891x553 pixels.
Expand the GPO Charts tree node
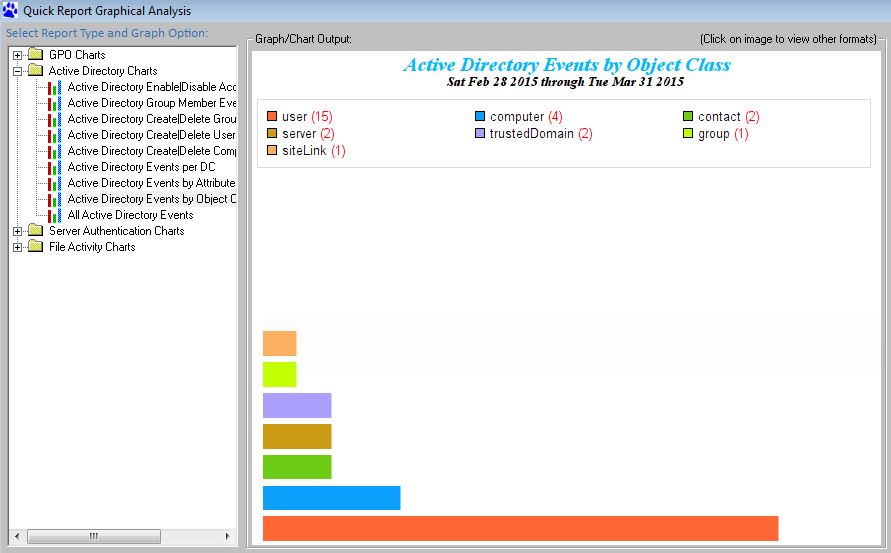(17, 55)
